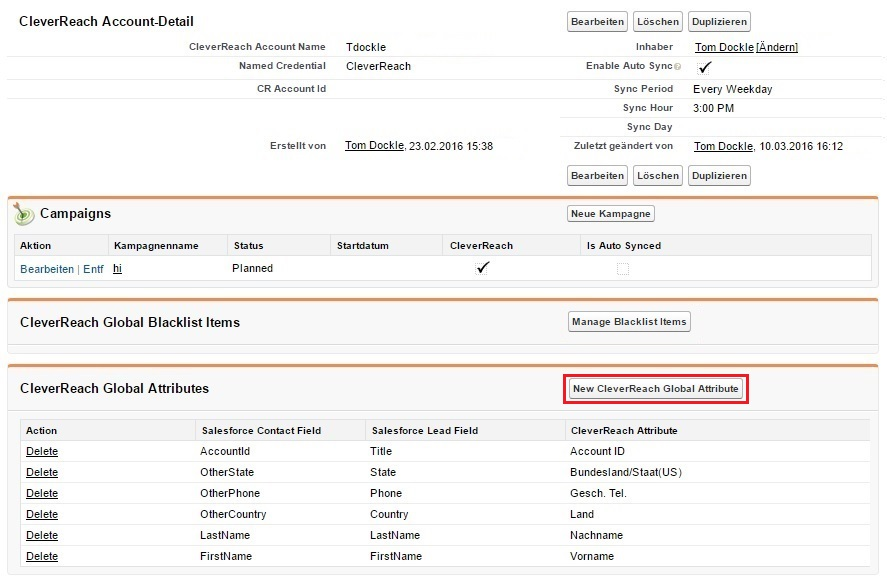Viewport: 887px width, 585px height.
Task: Toggle the Enable Auto Sync checkbox
Action: coord(704,67)
